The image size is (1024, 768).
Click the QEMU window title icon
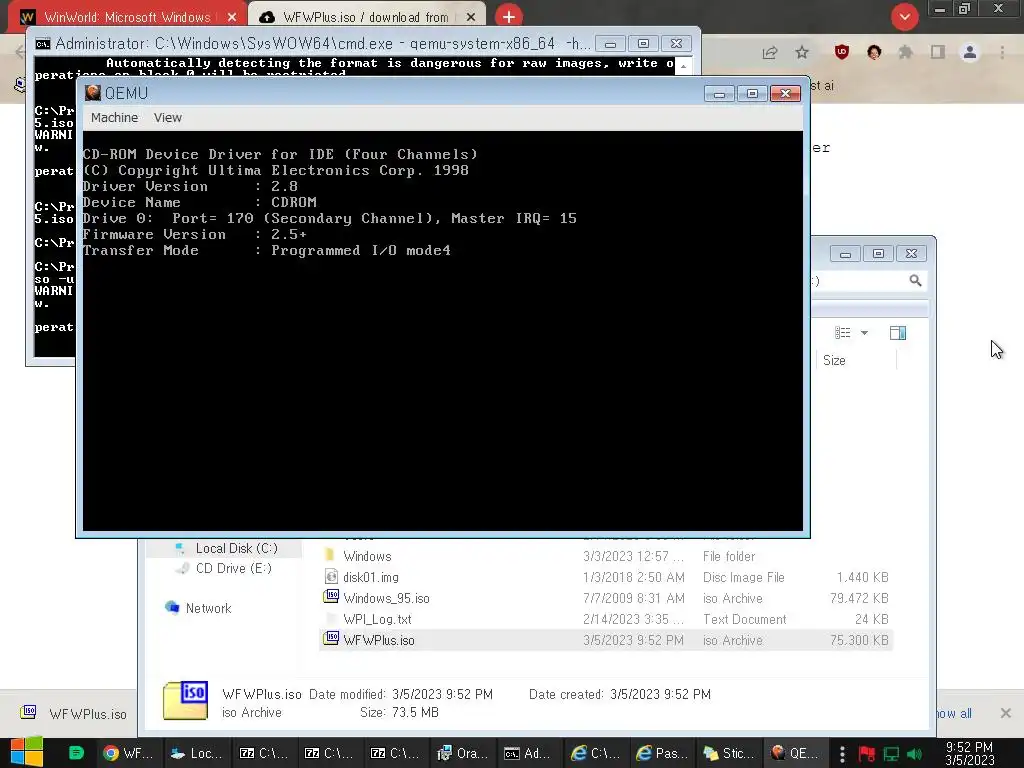93,93
